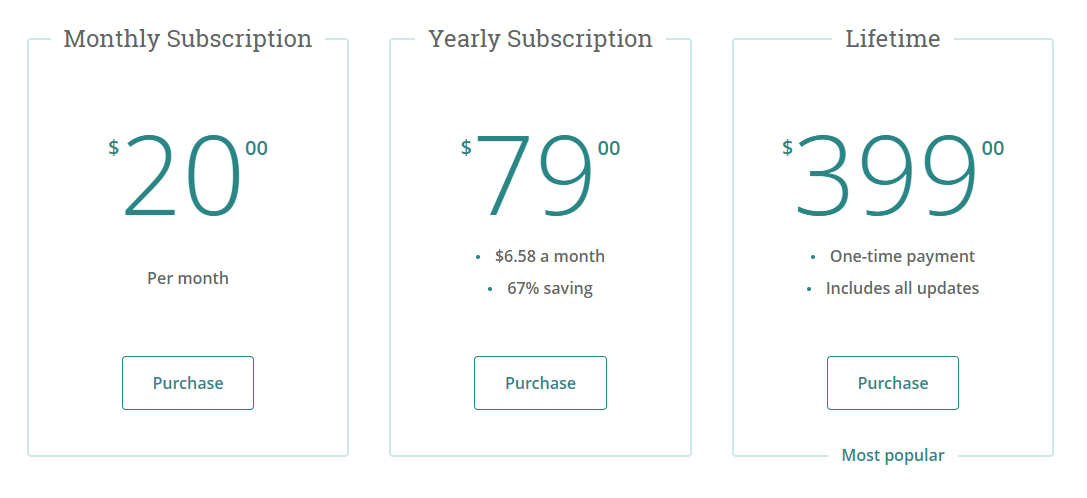Click the Most popular label

(x=892, y=456)
